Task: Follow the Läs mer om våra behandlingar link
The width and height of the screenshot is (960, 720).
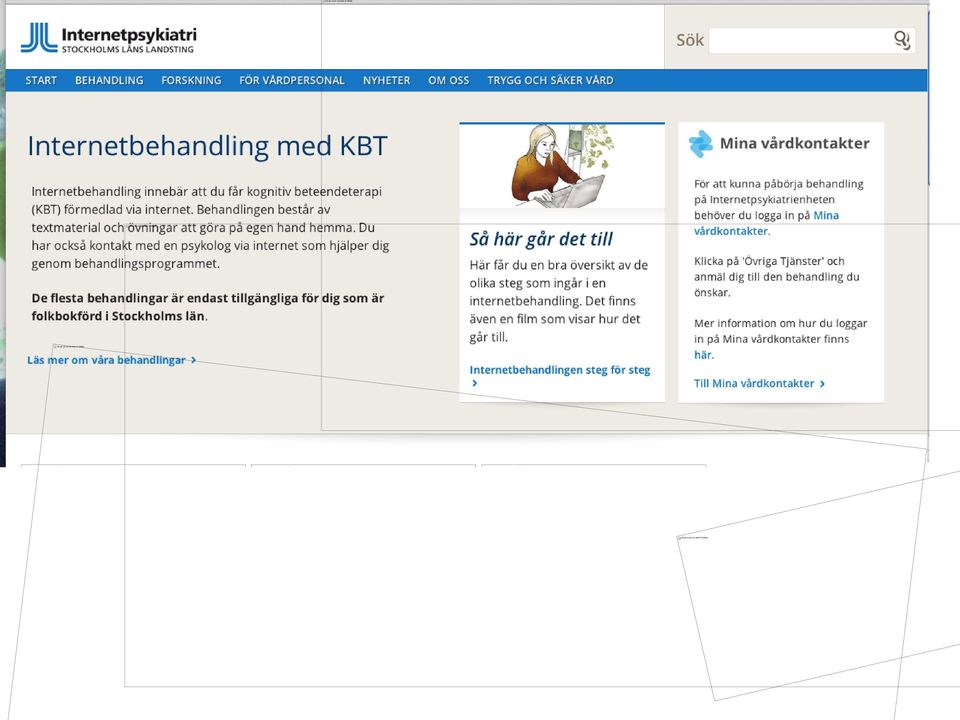Action: point(111,360)
